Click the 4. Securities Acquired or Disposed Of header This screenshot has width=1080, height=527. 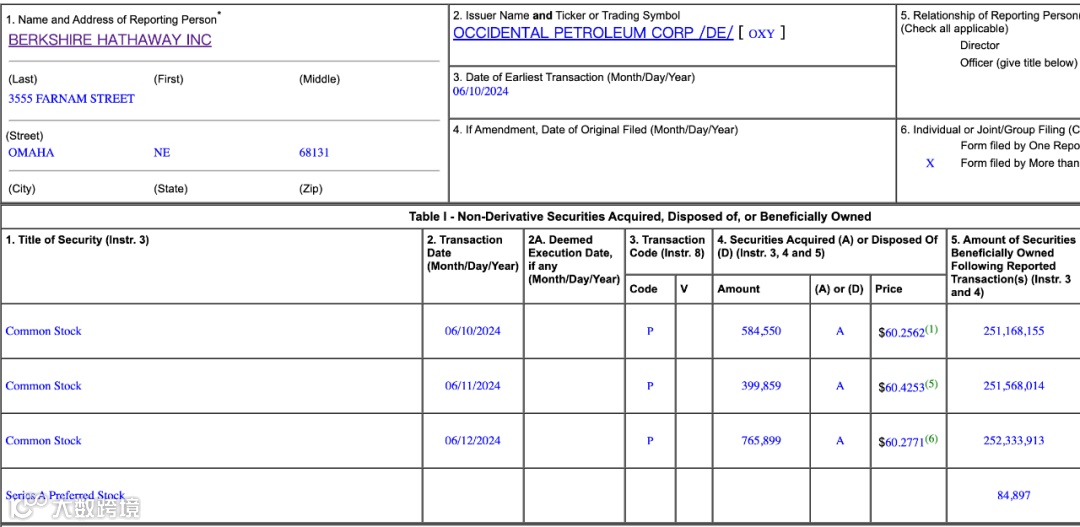point(827,247)
